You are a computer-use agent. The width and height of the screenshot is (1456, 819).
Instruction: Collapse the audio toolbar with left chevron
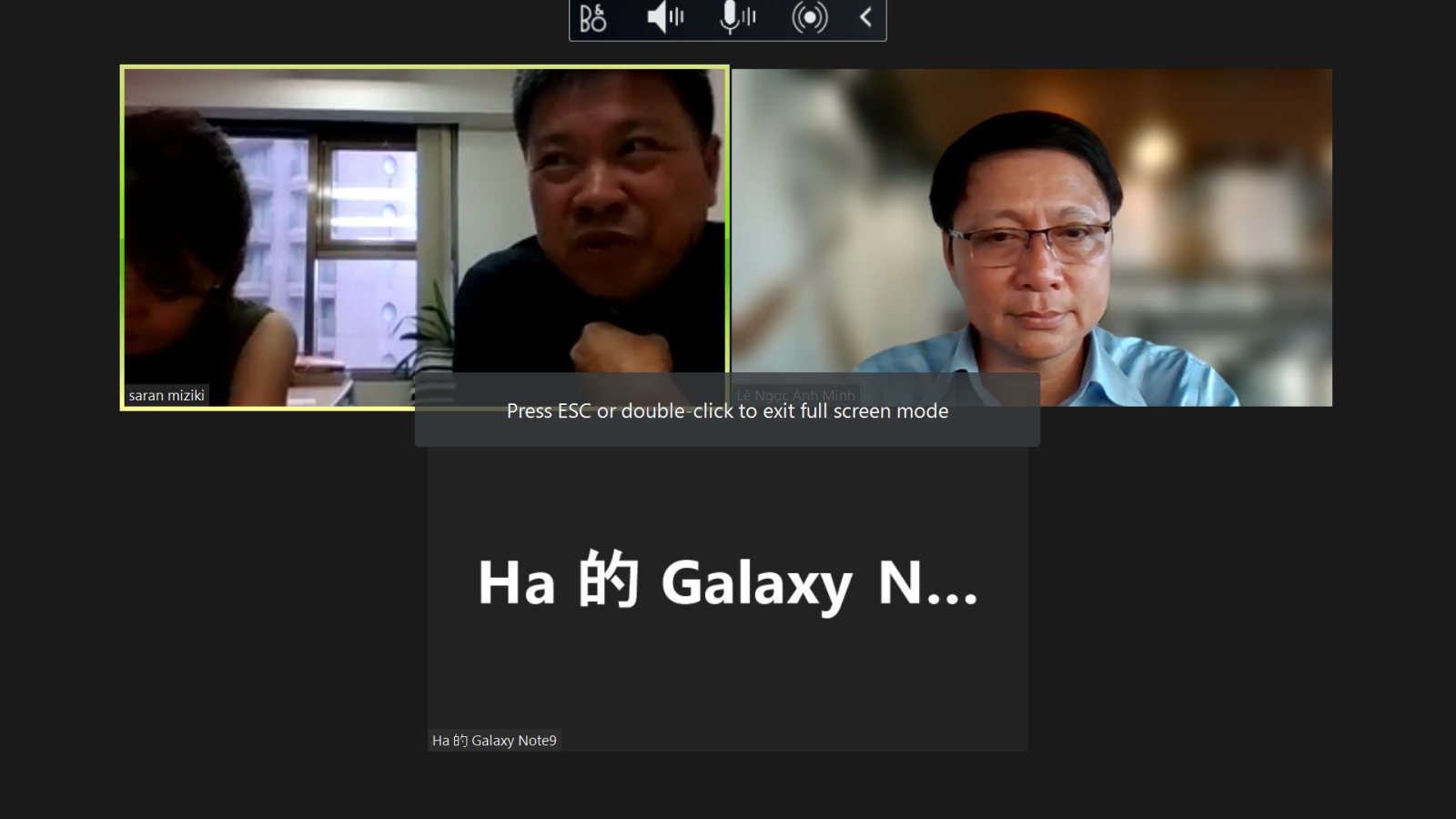[x=865, y=18]
